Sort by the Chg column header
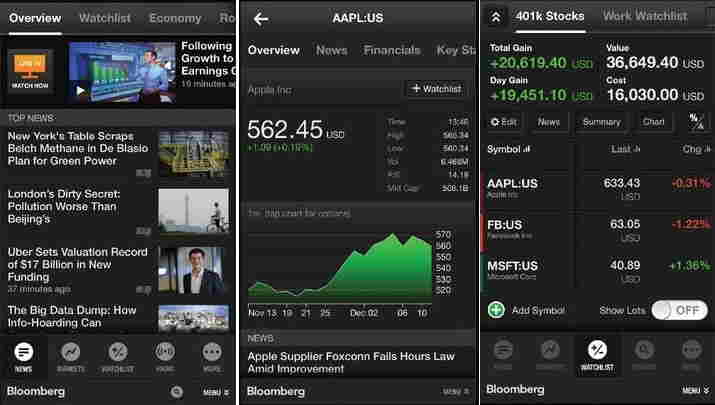The height and width of the screenshot is (405, 715). (696, 149)
